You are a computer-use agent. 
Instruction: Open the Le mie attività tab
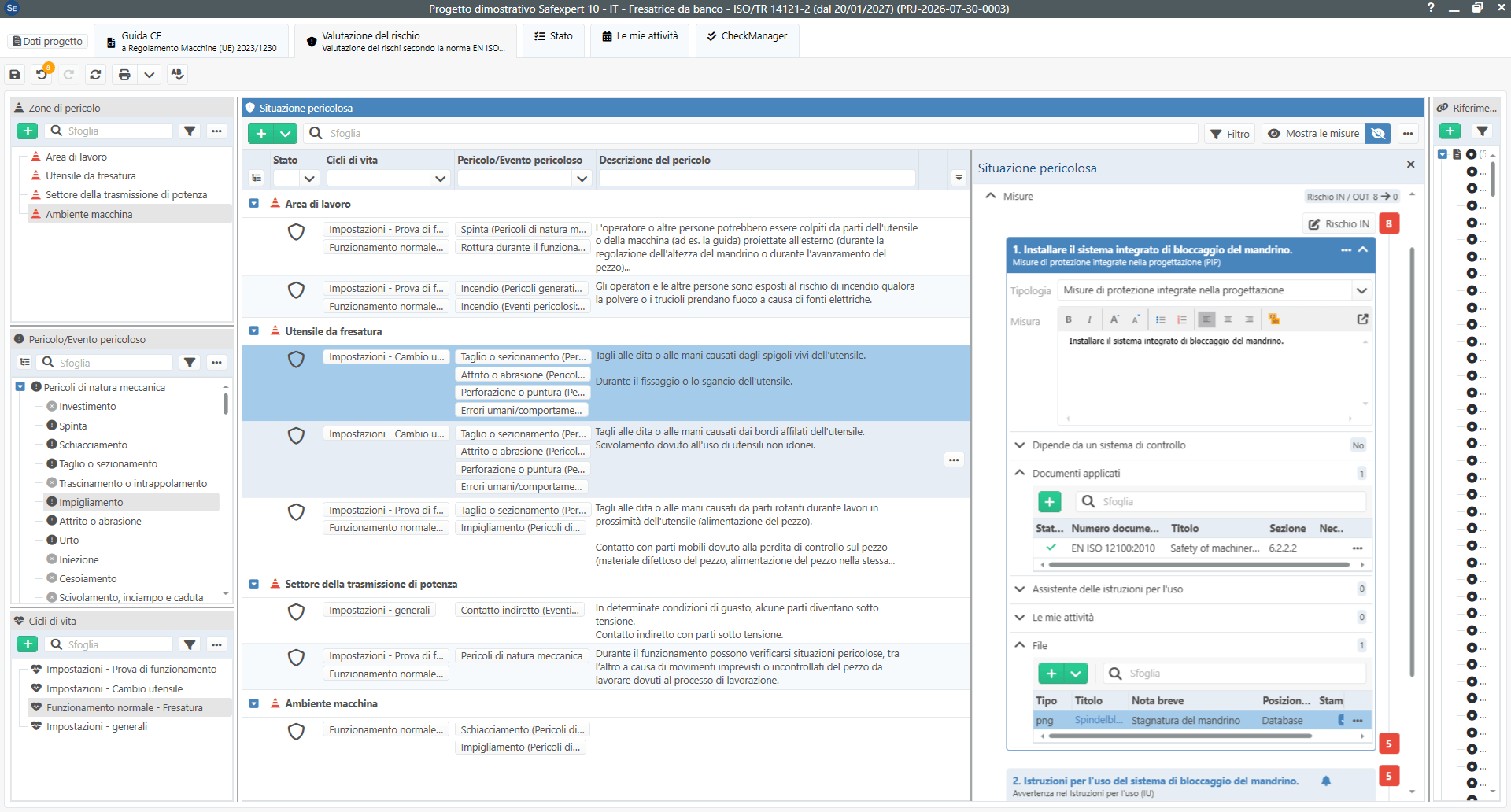click(x=640, y=36)
